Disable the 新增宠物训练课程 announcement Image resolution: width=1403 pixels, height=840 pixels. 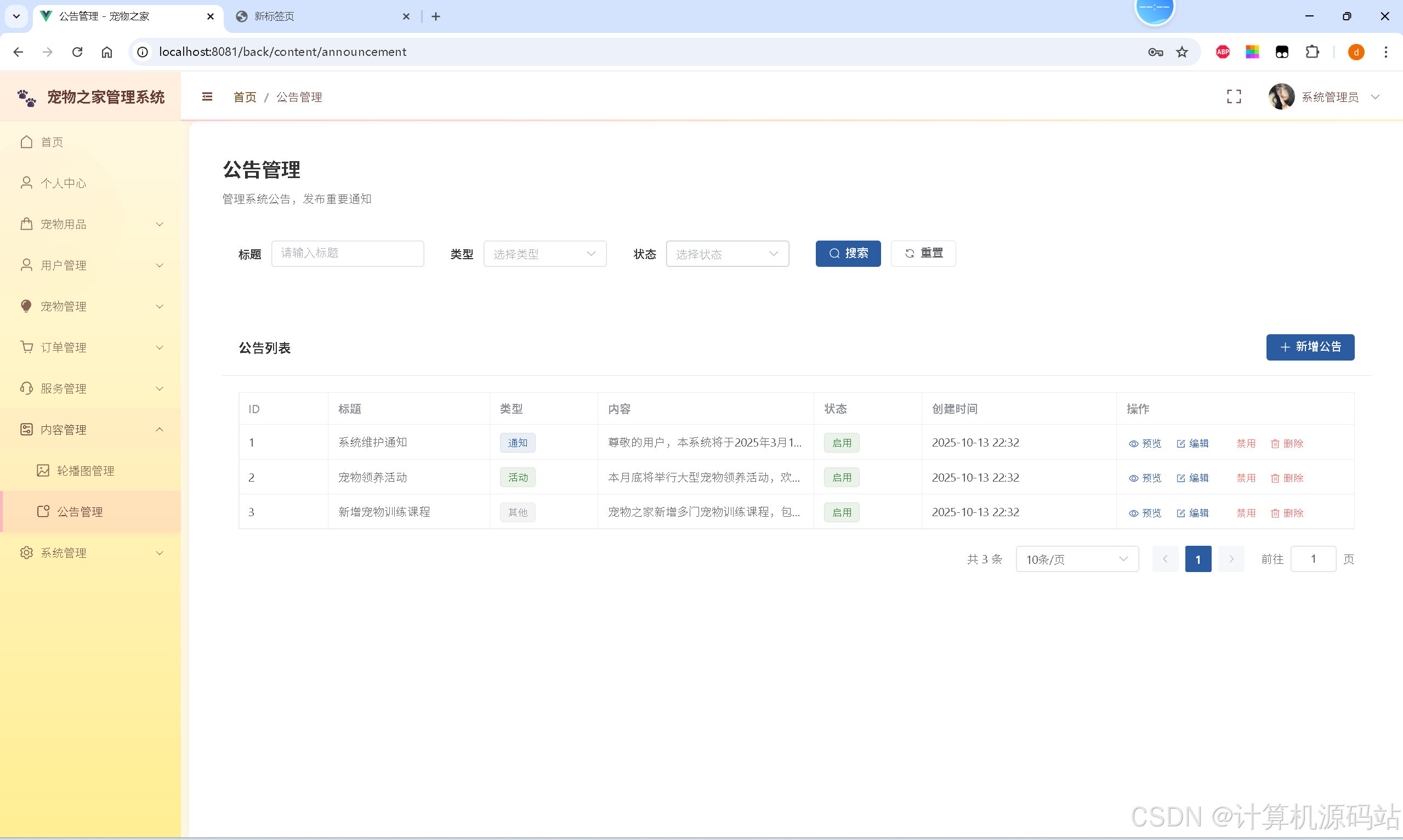(1246, 513)
